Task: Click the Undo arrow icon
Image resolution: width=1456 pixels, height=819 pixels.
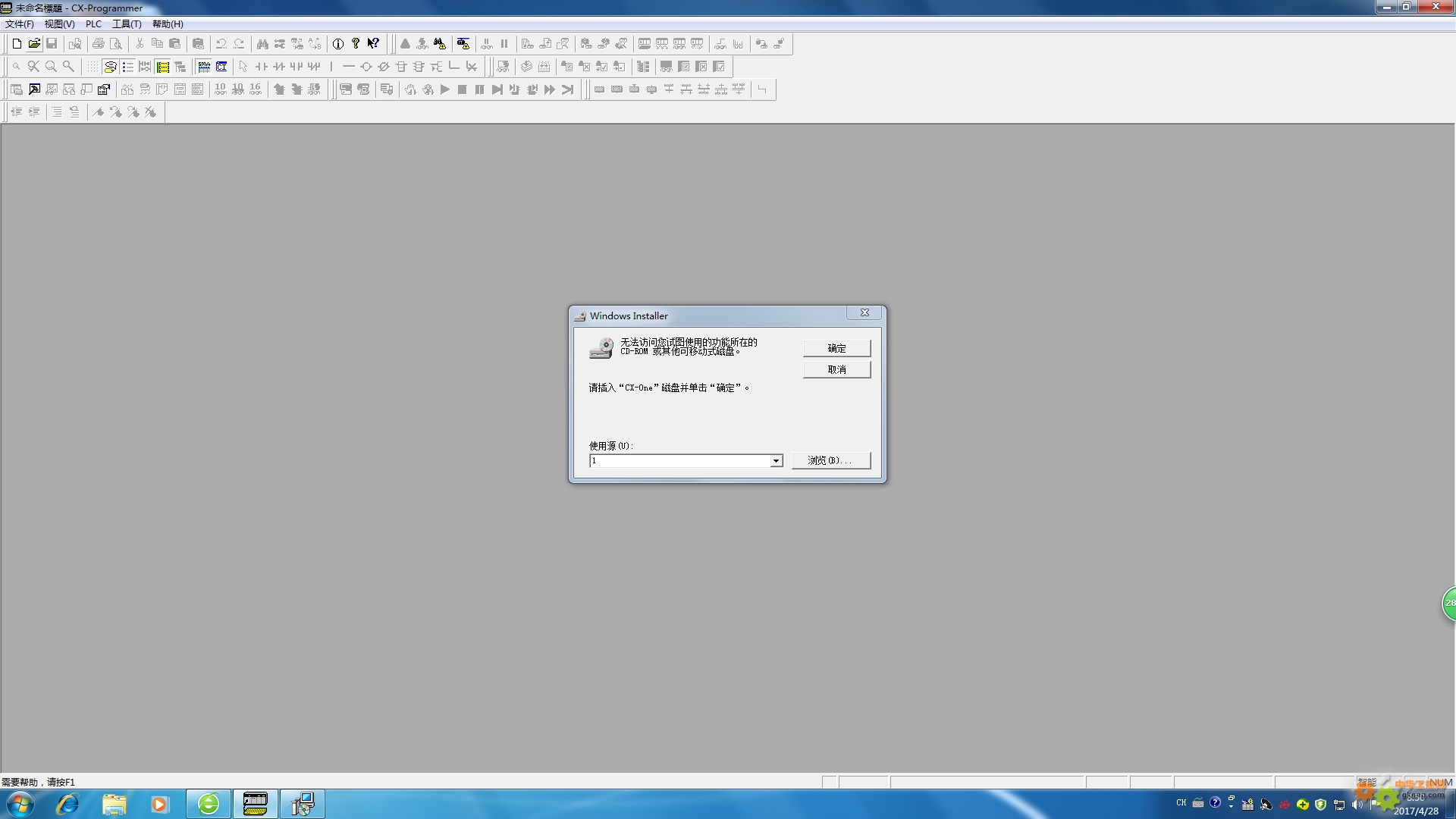Action: (221, 44)
